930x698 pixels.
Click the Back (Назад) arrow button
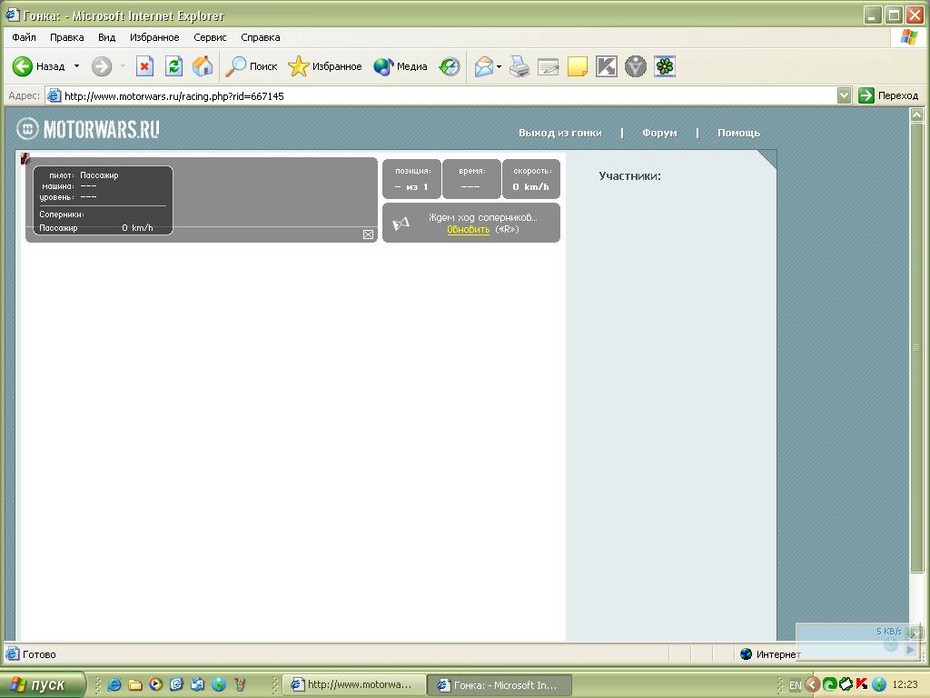tap(24, 67)
